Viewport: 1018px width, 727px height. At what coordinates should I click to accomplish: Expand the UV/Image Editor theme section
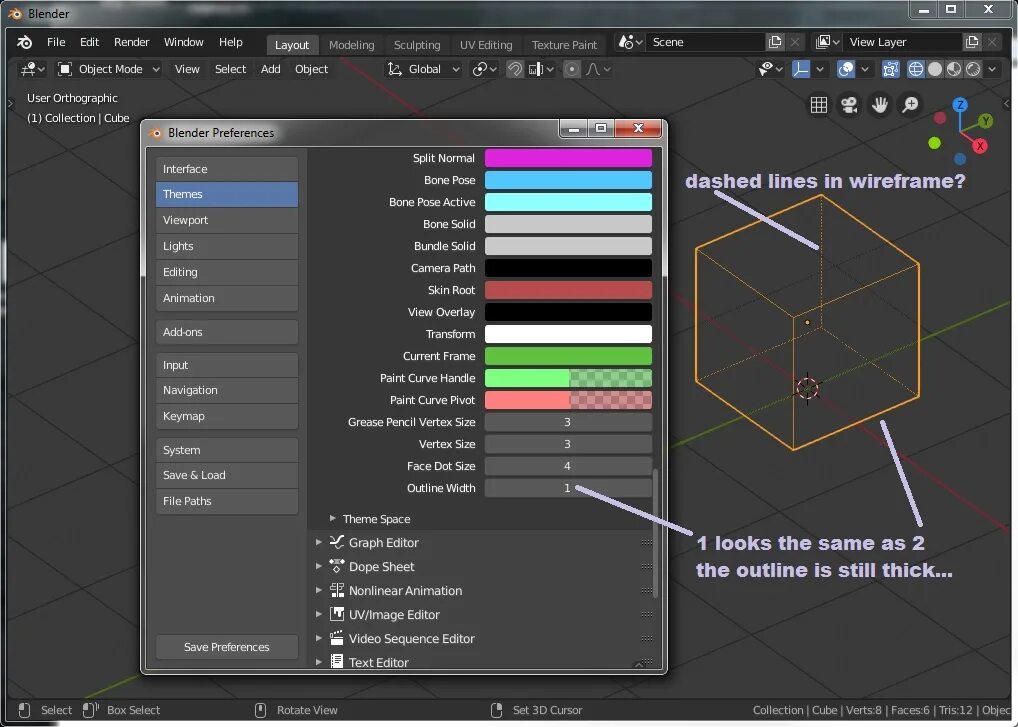tap(378, 615)
